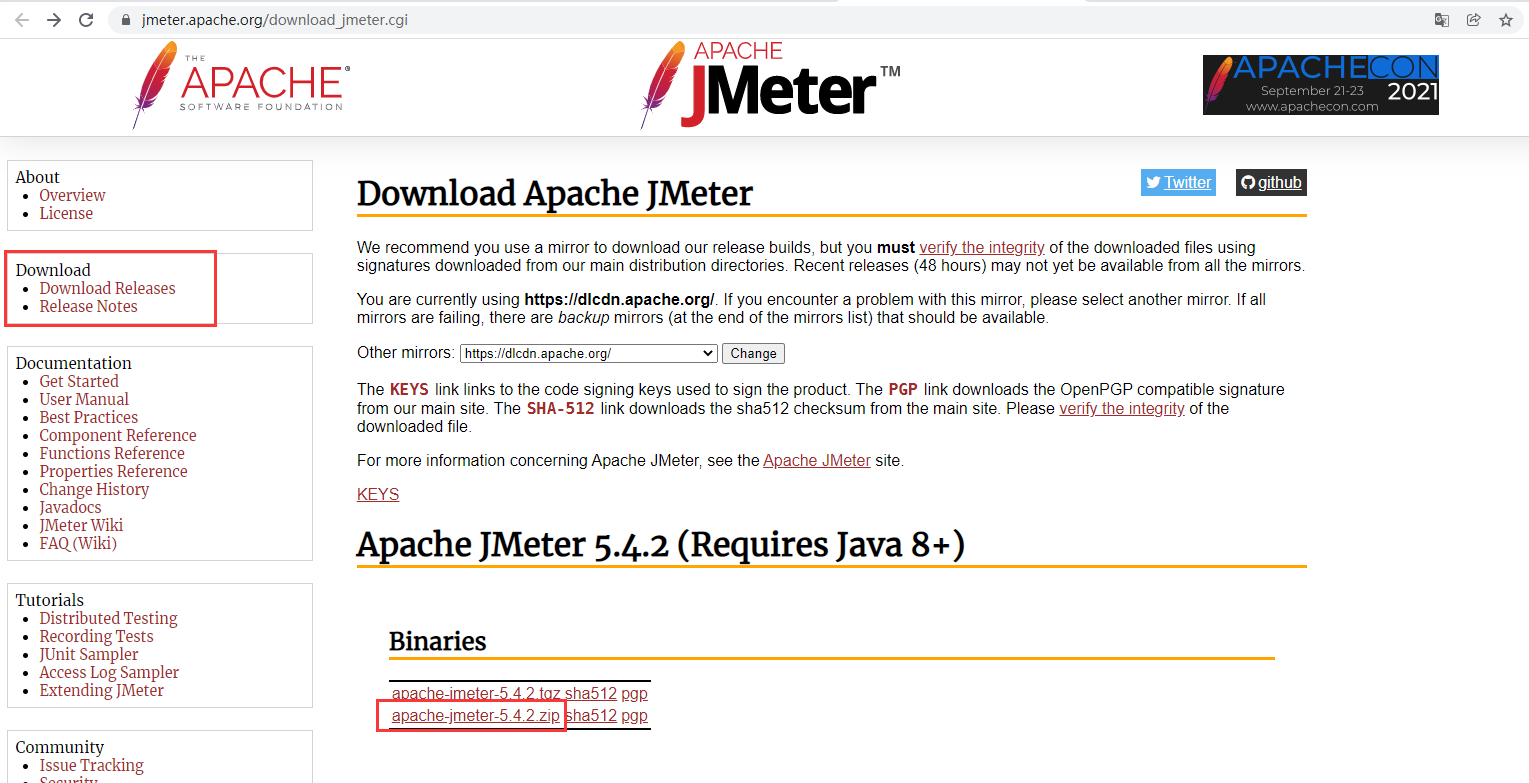Image resolution: width=1529 pixels, height=783 pixels.
Task: Open Component Reference link
Action: point(118,435)
